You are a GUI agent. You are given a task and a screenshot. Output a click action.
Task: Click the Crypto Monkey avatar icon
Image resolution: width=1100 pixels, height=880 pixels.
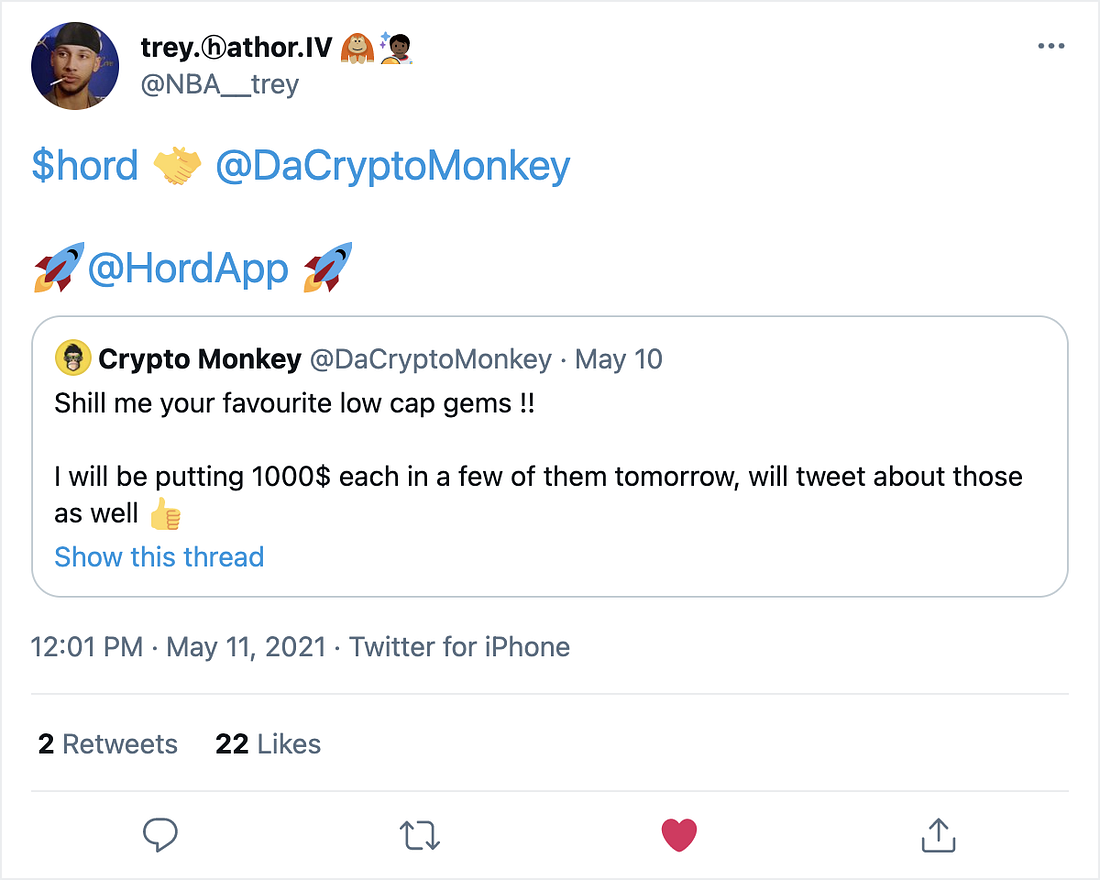73,359
